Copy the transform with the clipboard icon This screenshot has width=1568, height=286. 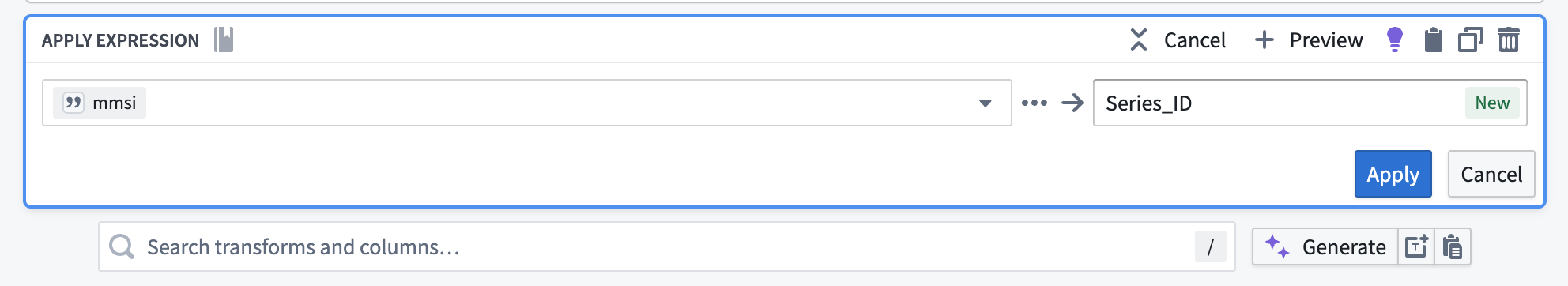pos(1433,40)
